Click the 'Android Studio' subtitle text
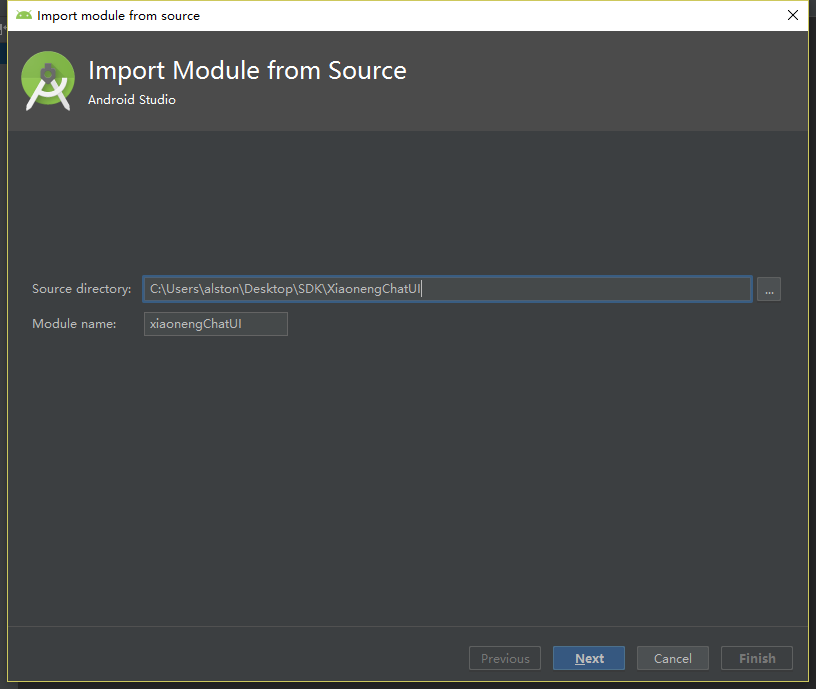Image resolution: width=816 pixels, height=689 pixels. pos(131,100)
